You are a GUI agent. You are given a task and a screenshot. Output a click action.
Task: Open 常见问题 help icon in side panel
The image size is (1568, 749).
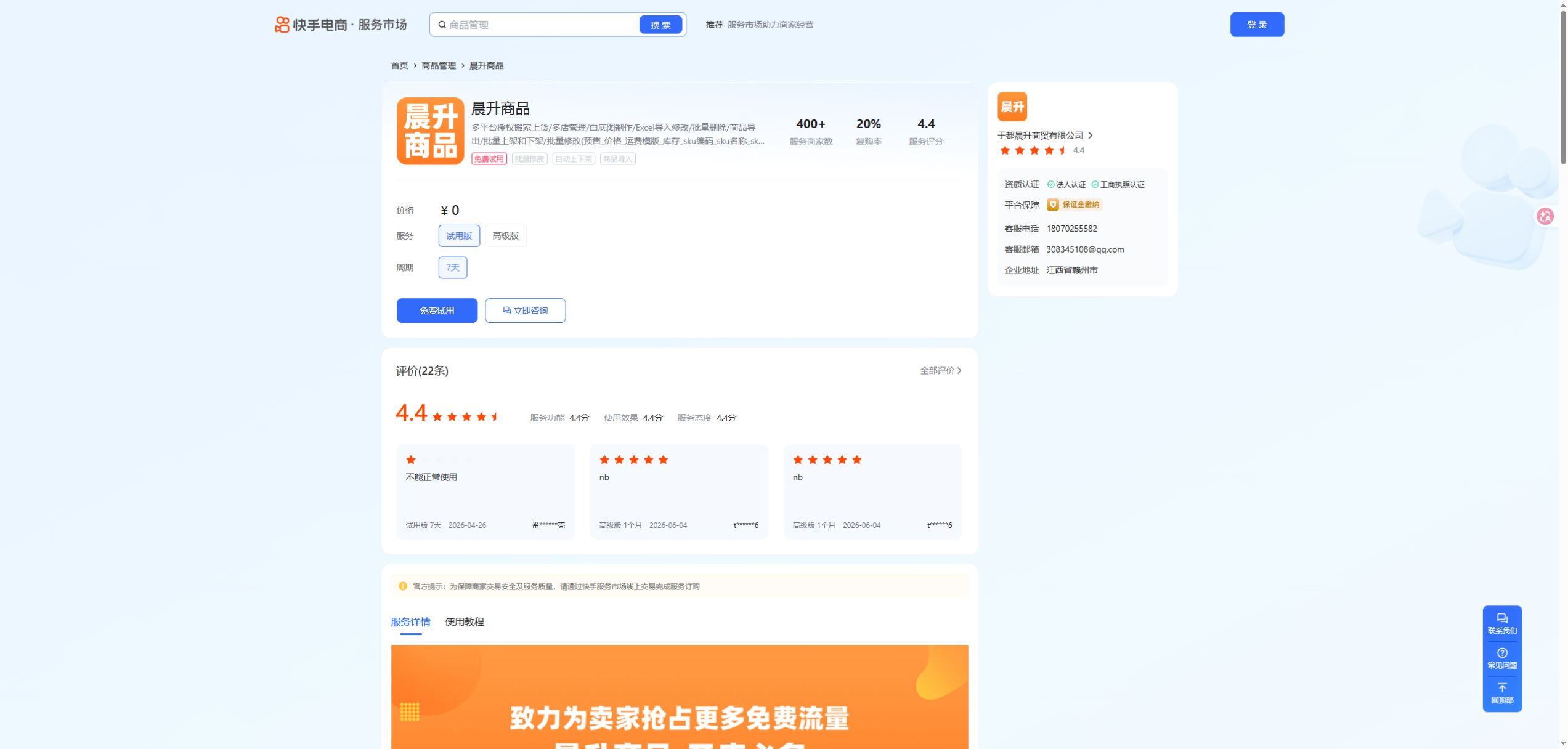point(1501,653)
